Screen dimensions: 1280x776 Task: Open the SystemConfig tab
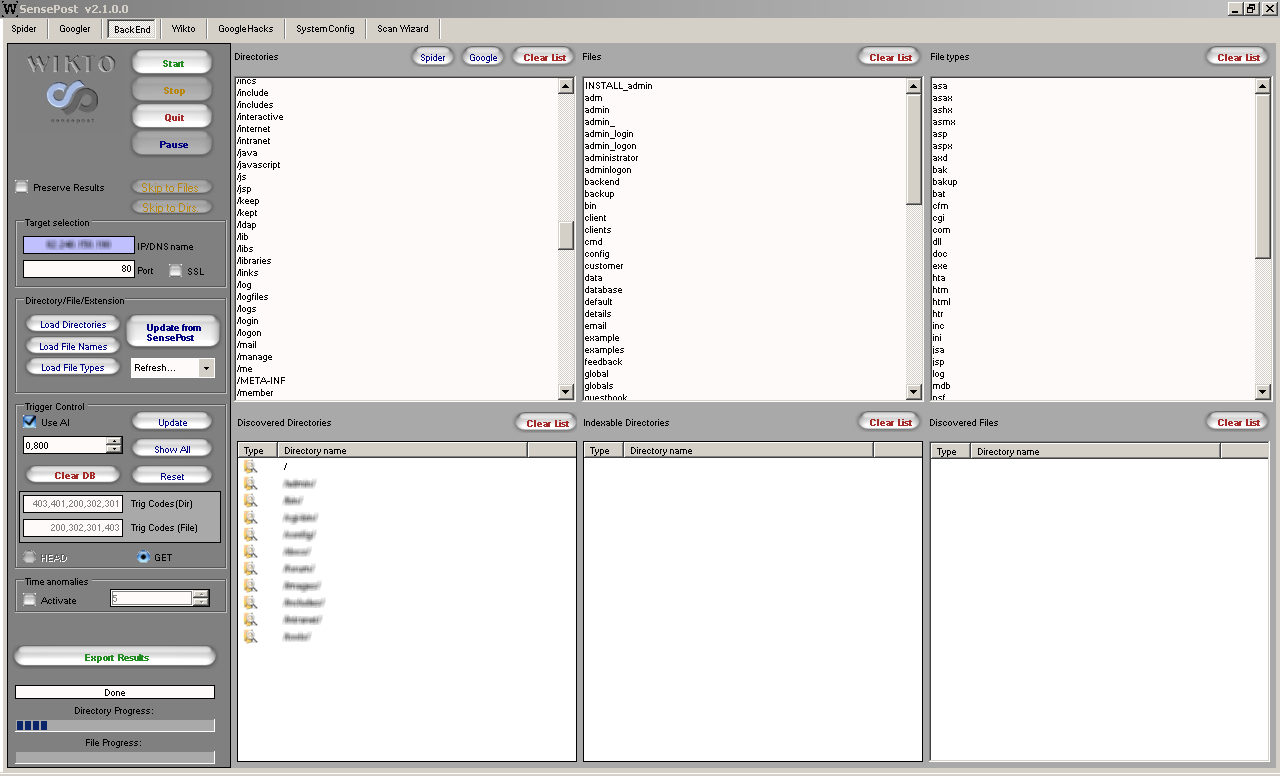(325, 29)
